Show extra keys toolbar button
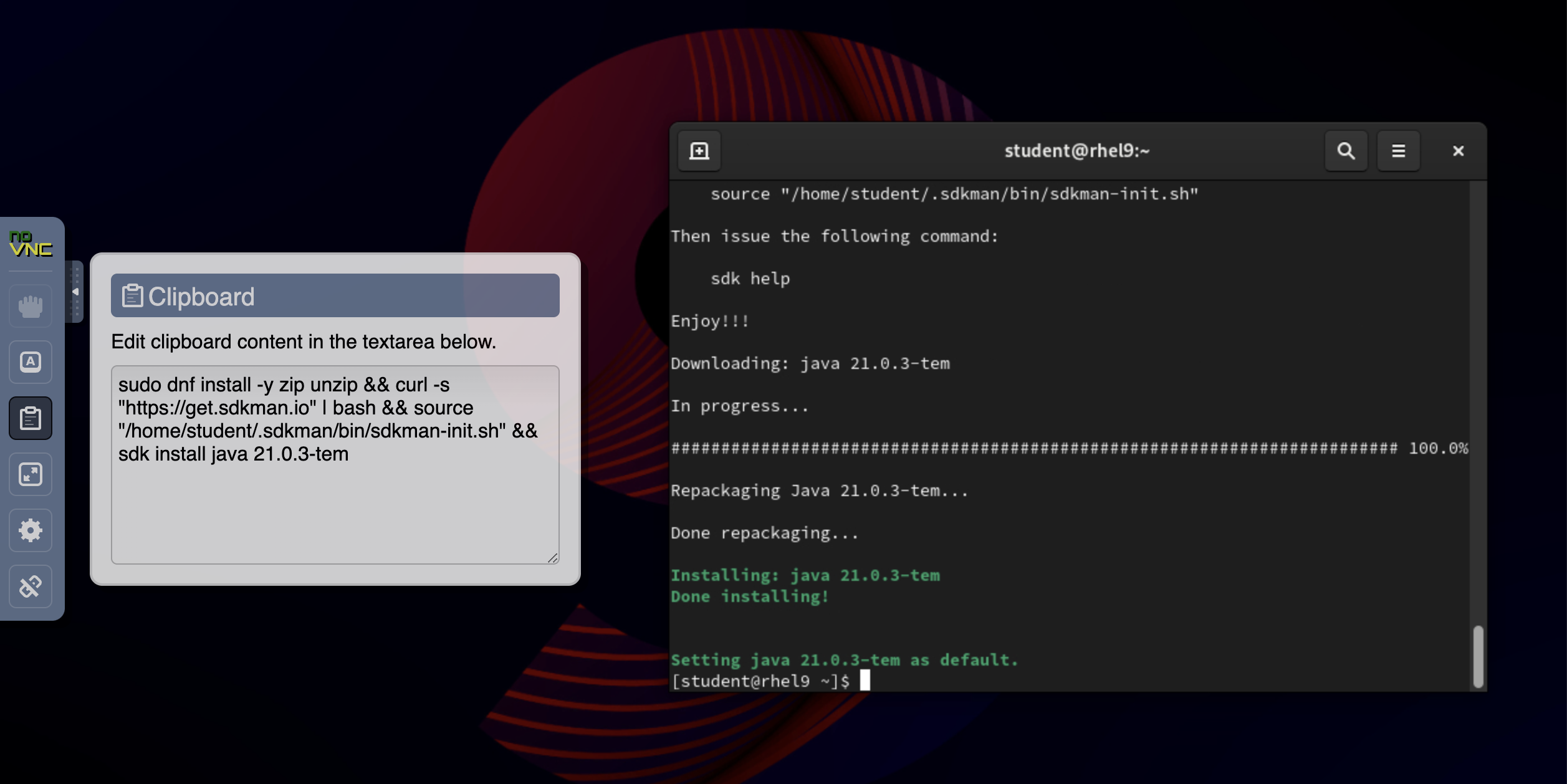This screenshot has height=784, width=1567. point(31,362)
